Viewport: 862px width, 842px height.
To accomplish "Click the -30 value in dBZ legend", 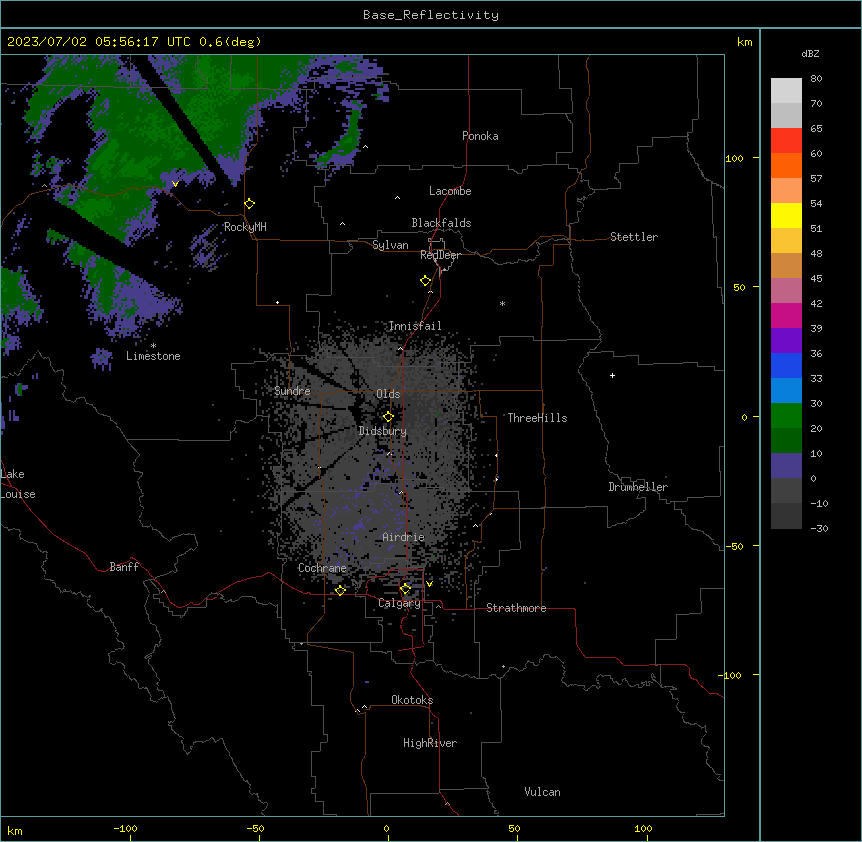I will pos(819,529).
